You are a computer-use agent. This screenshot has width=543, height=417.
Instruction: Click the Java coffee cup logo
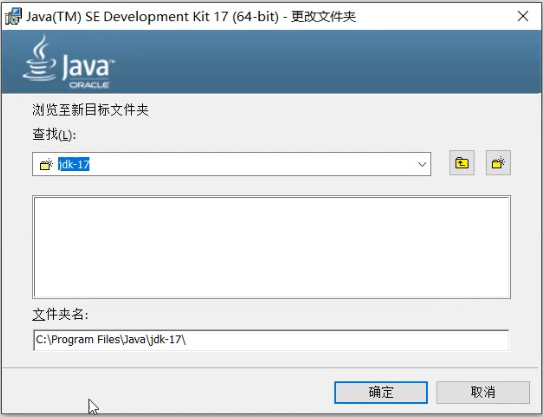40,58
